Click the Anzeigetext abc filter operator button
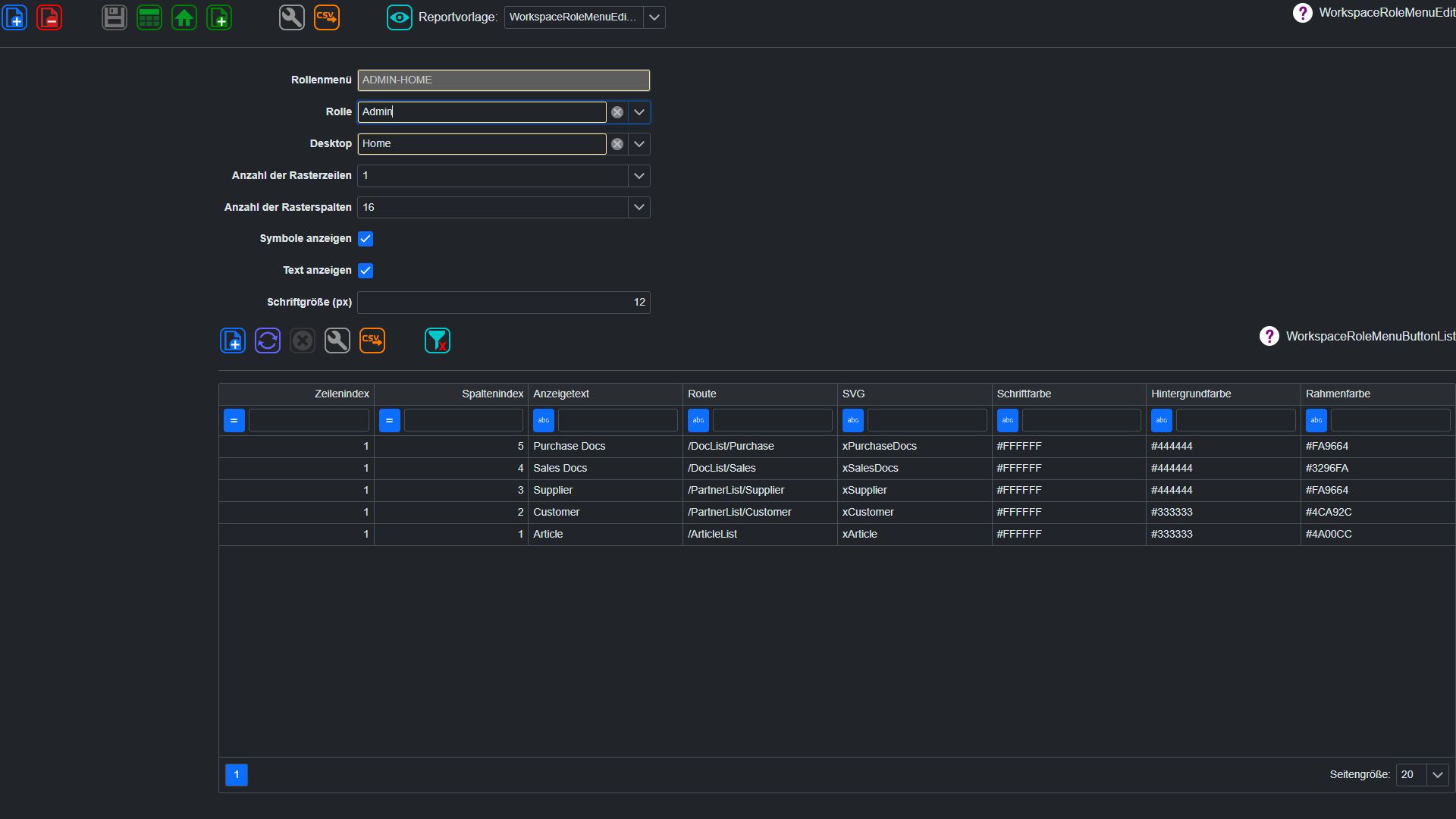The image size is (1456, 819). 544,420
